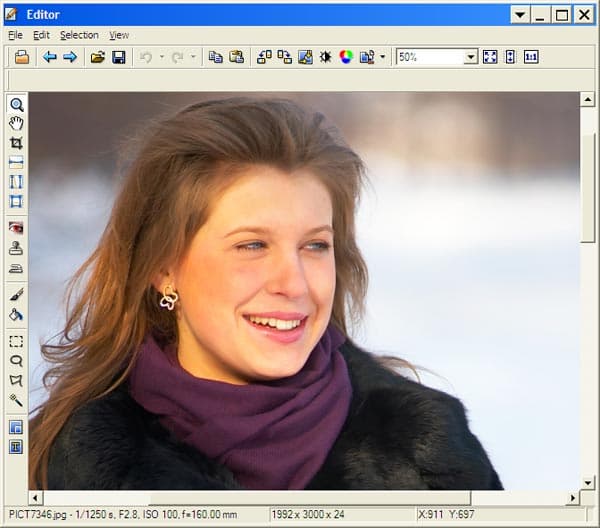Select the insert image tool
Screen dimensions: 600x528
[16, 427]
